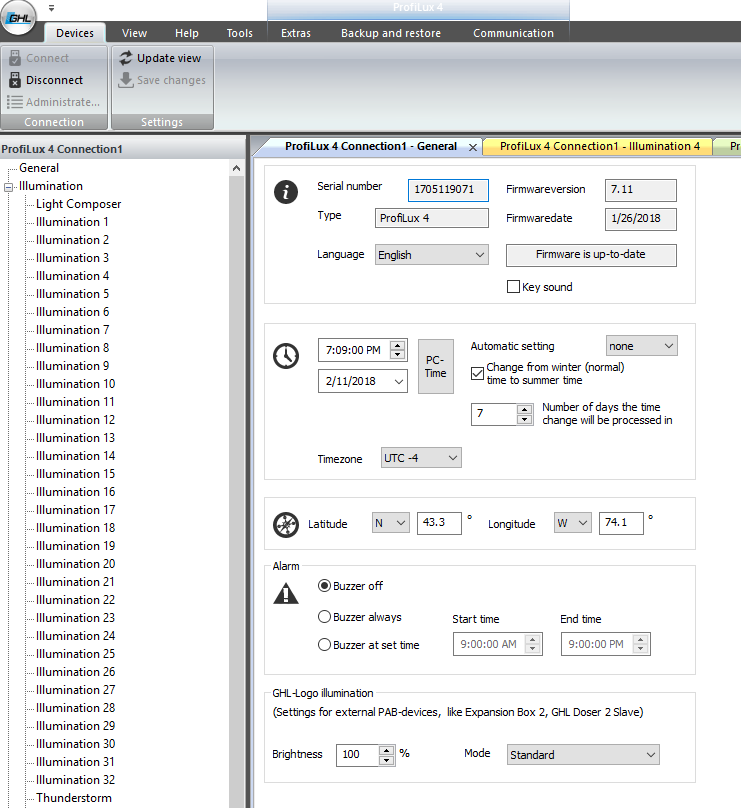Select General in the tree
Screen dimensions: 741x808
[x=39, y=168]
